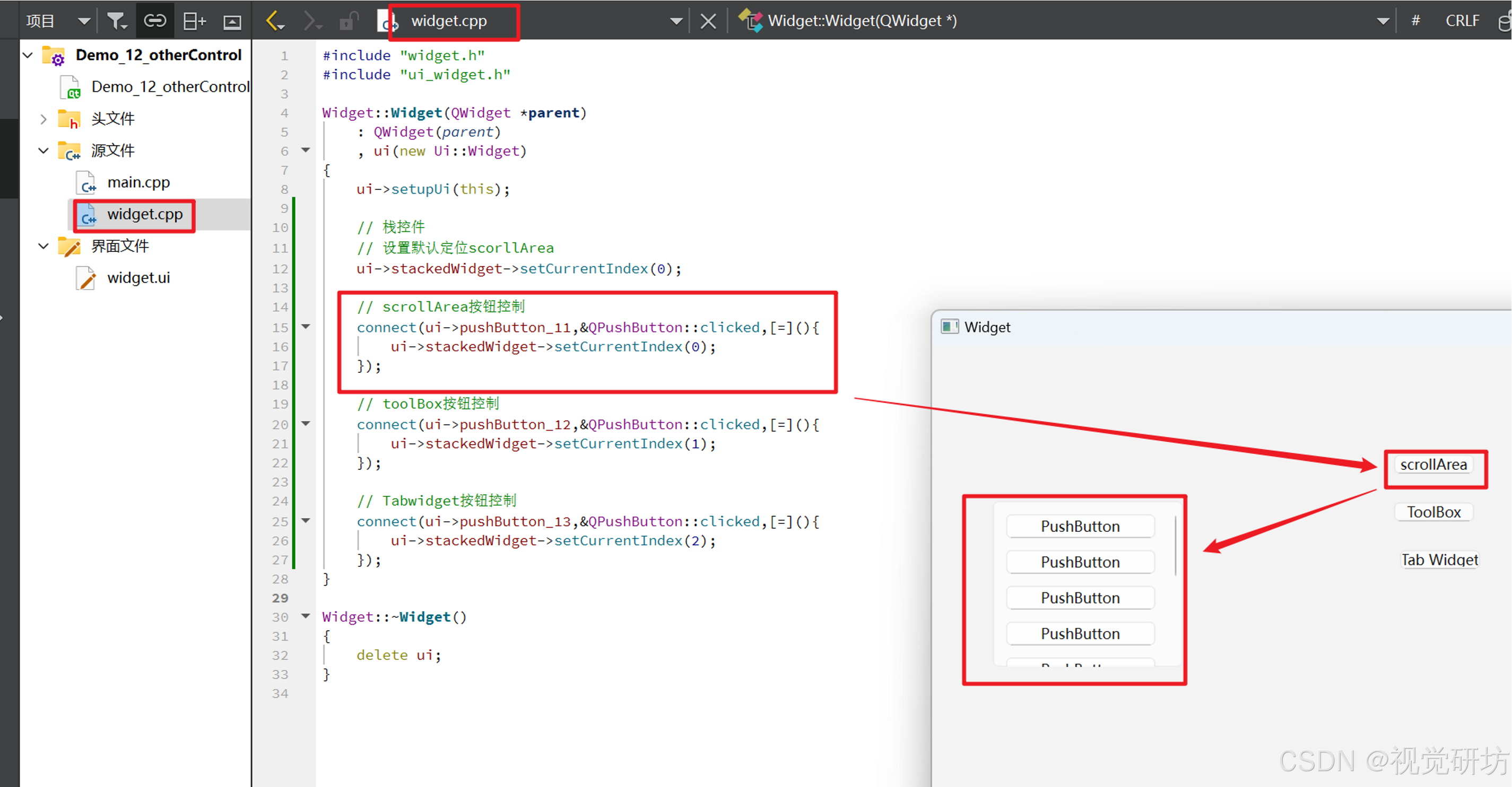Click the scroll area vertical scrollbar
Viewport: 1512px width, 787px height.
1175,546
